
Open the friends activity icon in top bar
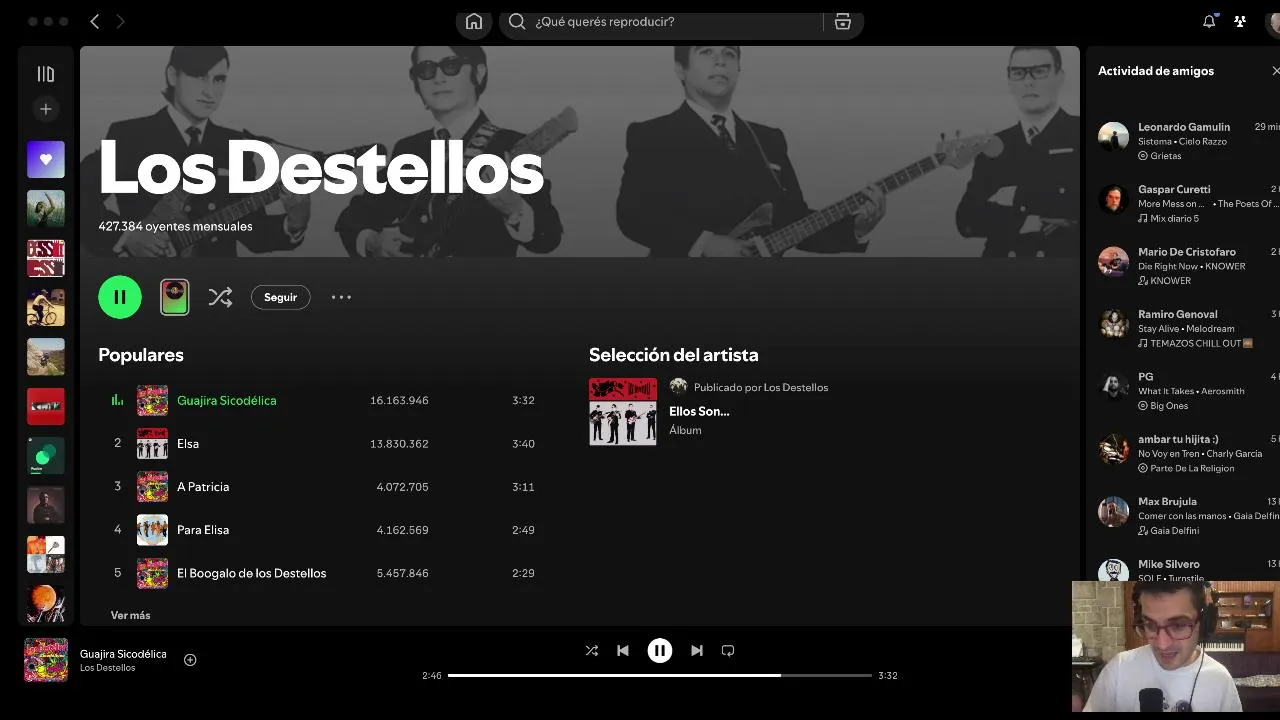(1240, 21)
